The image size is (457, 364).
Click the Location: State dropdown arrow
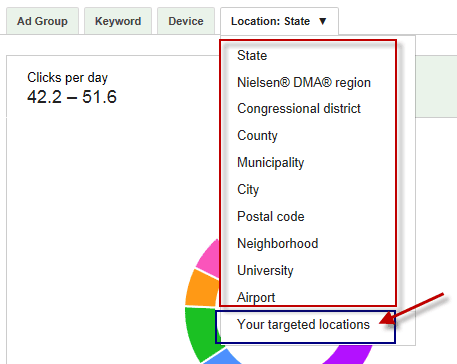coord(322,21)
